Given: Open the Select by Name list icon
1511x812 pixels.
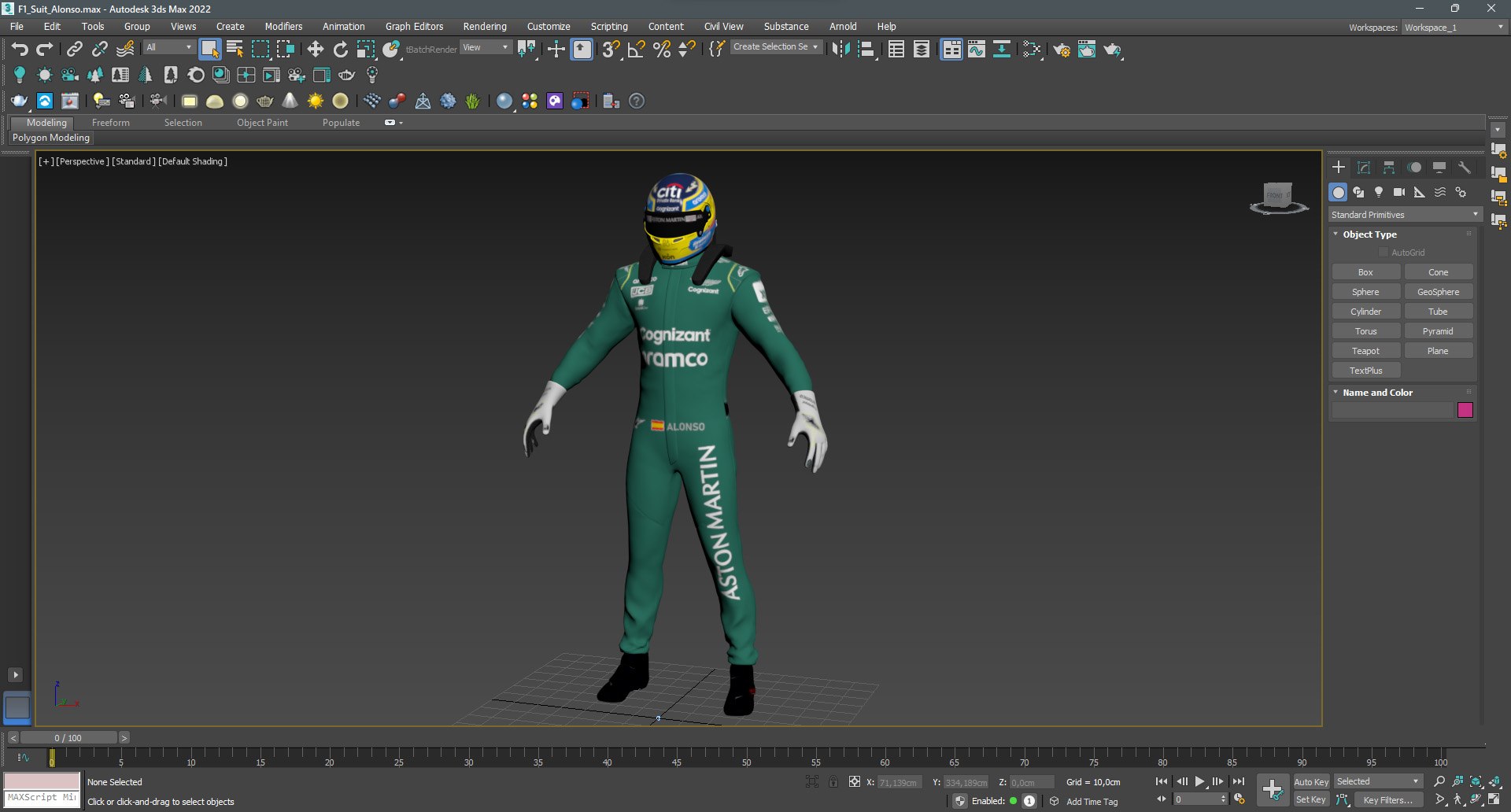Looking at the screenshot, I should (235, 50).
